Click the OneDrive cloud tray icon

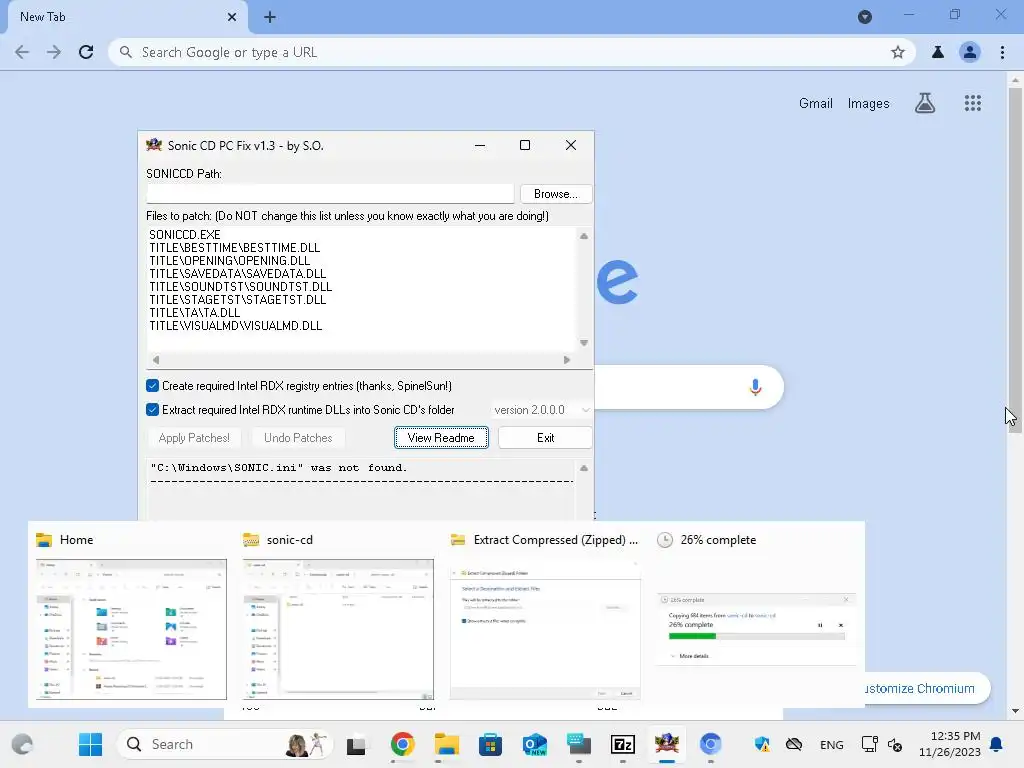pos(793,744)
